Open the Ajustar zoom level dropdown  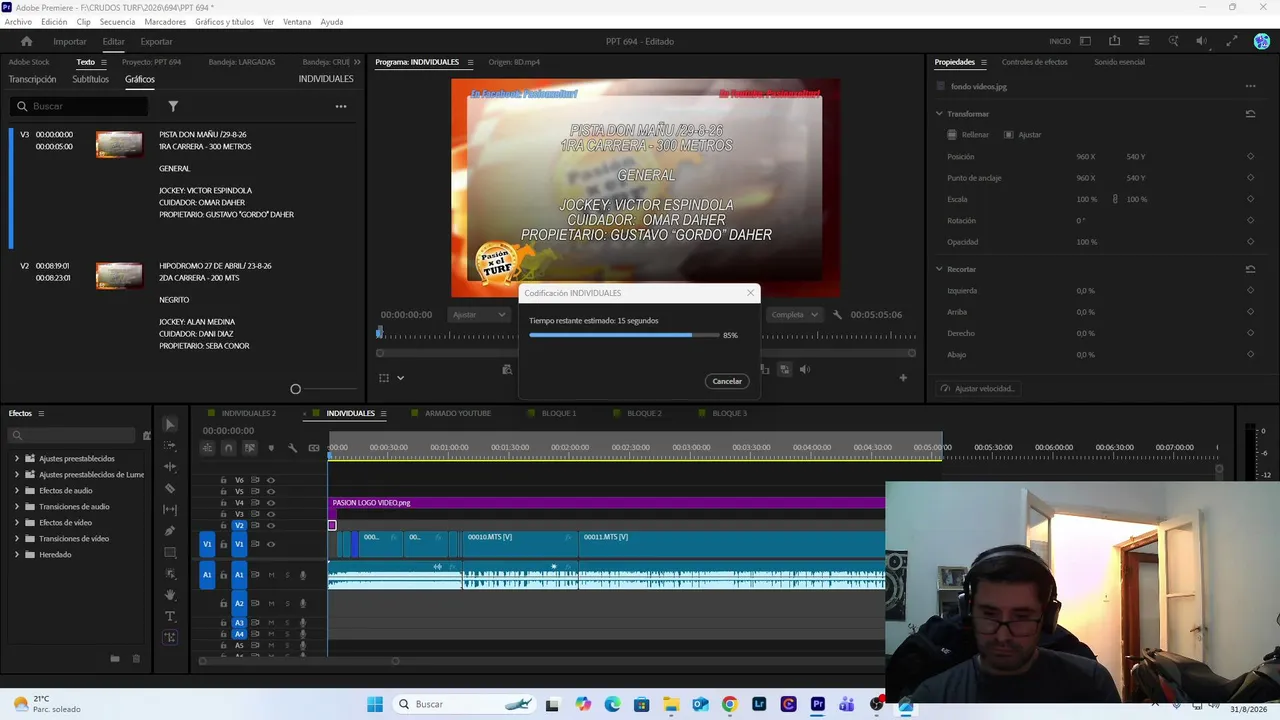(478, 315)
